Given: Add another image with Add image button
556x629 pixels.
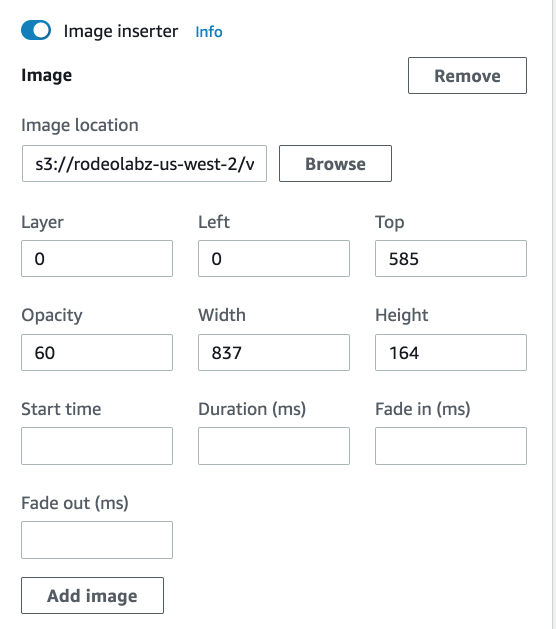Looking at the screenshot, I should coord(92,595).
